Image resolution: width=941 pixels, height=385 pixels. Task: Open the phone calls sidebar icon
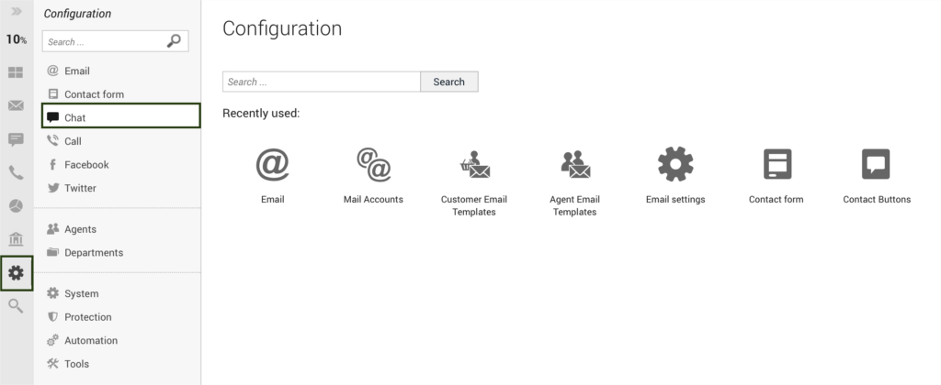coord(16,173)
